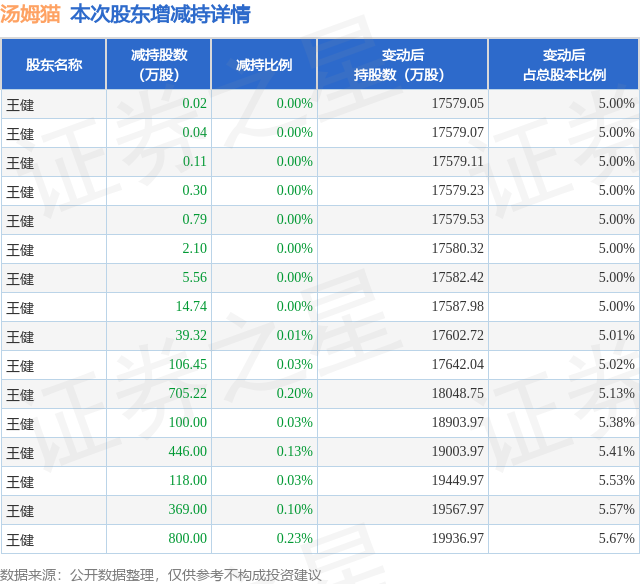Click the 17642.04 holdings value
This screenshot has width=640, height=584.
pos(458,364)
